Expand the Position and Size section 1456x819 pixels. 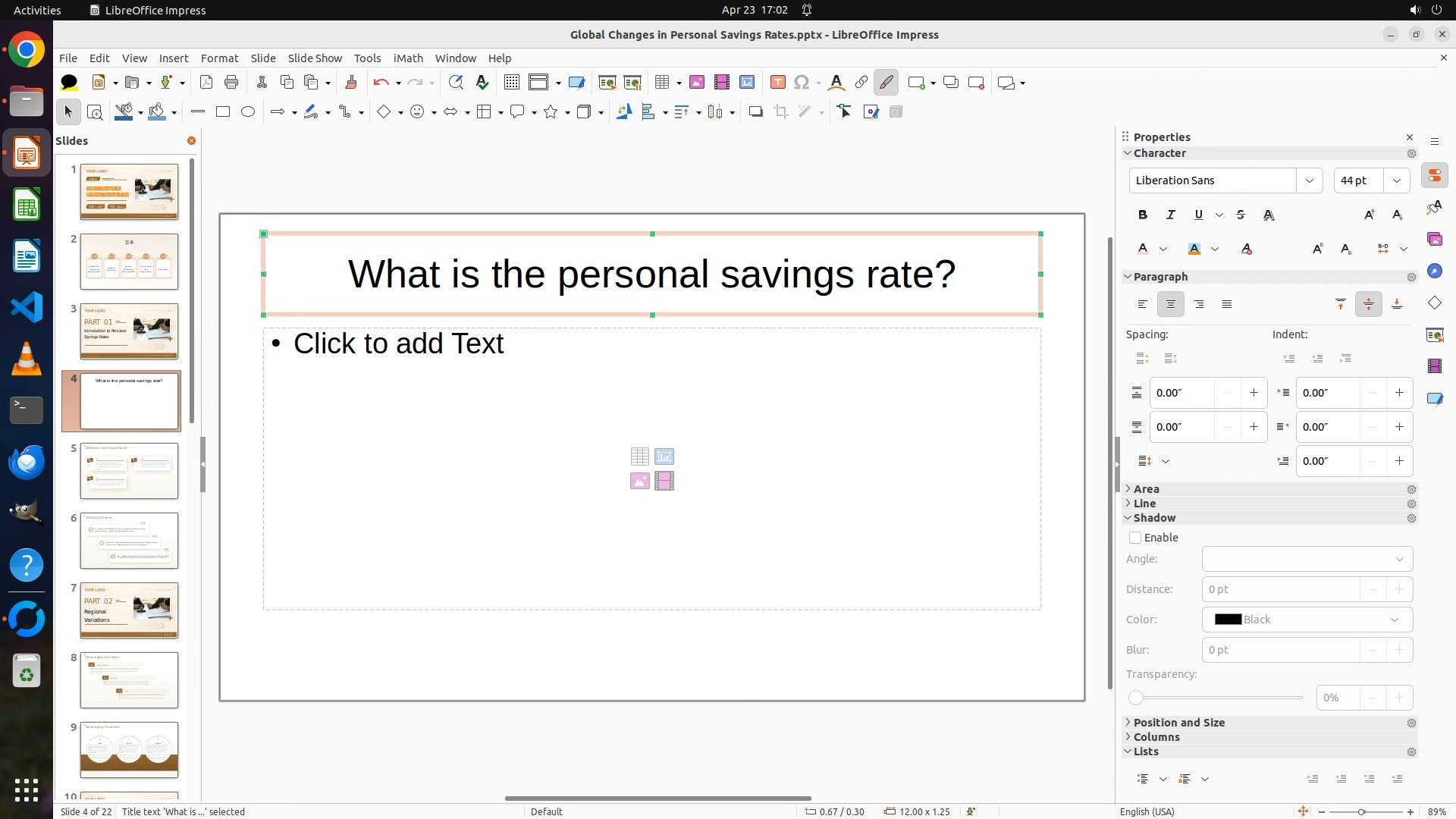coord(1178,723)
